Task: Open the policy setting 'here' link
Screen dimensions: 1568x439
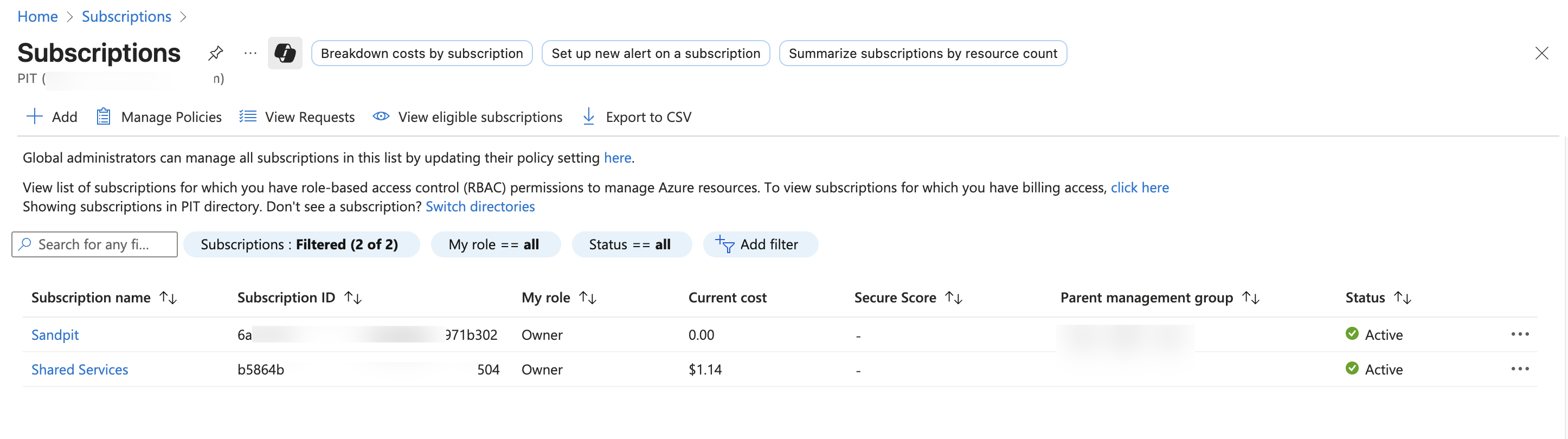Action: [x=617, y=158]
